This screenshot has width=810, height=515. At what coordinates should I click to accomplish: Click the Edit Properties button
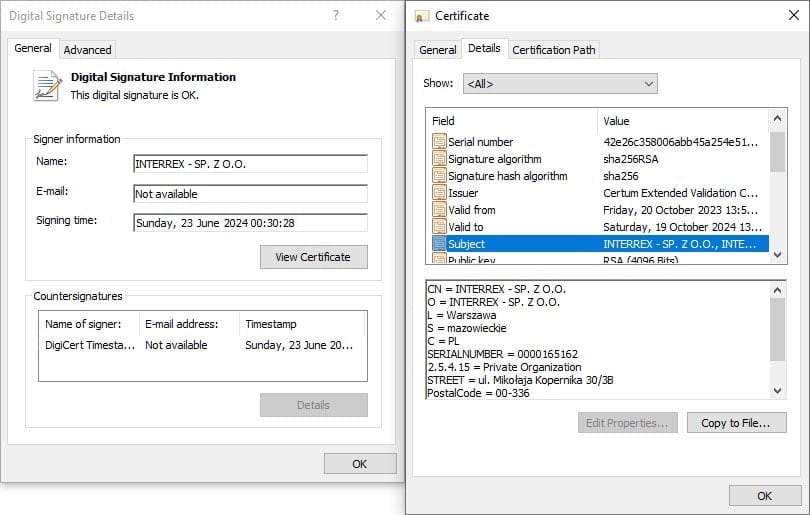[628, 423]
